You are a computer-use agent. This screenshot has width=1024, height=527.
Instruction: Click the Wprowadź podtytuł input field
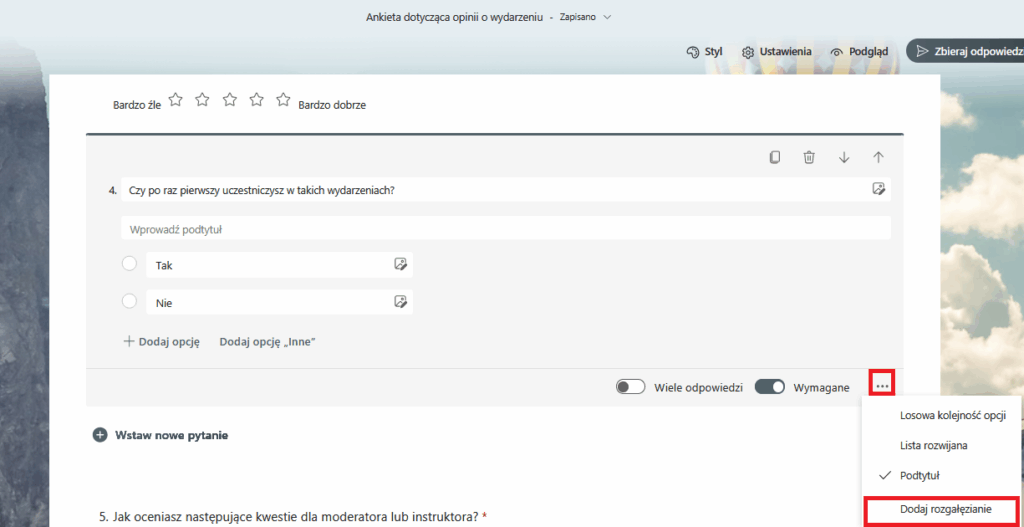(505, 229)
